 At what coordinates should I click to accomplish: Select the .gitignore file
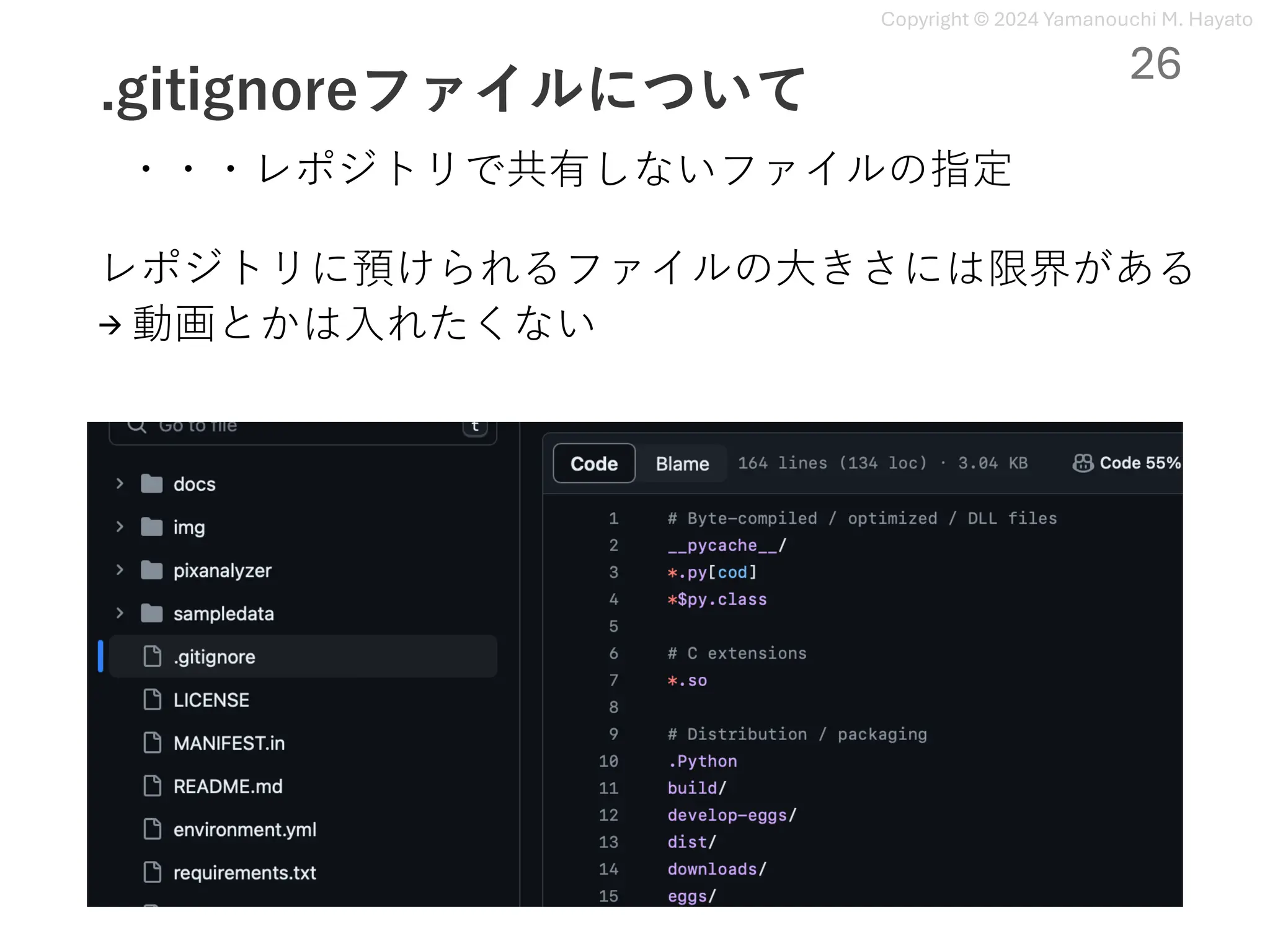point(303,656)
